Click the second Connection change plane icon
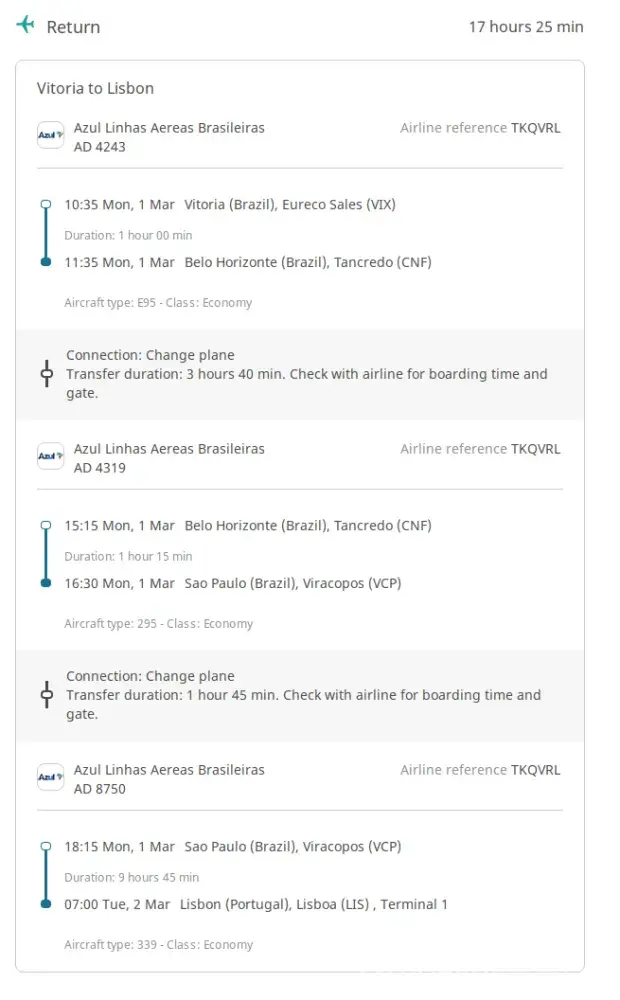The height and width of the screenshot is (1000, 620). pyautogui.click(x=46, y=695)
